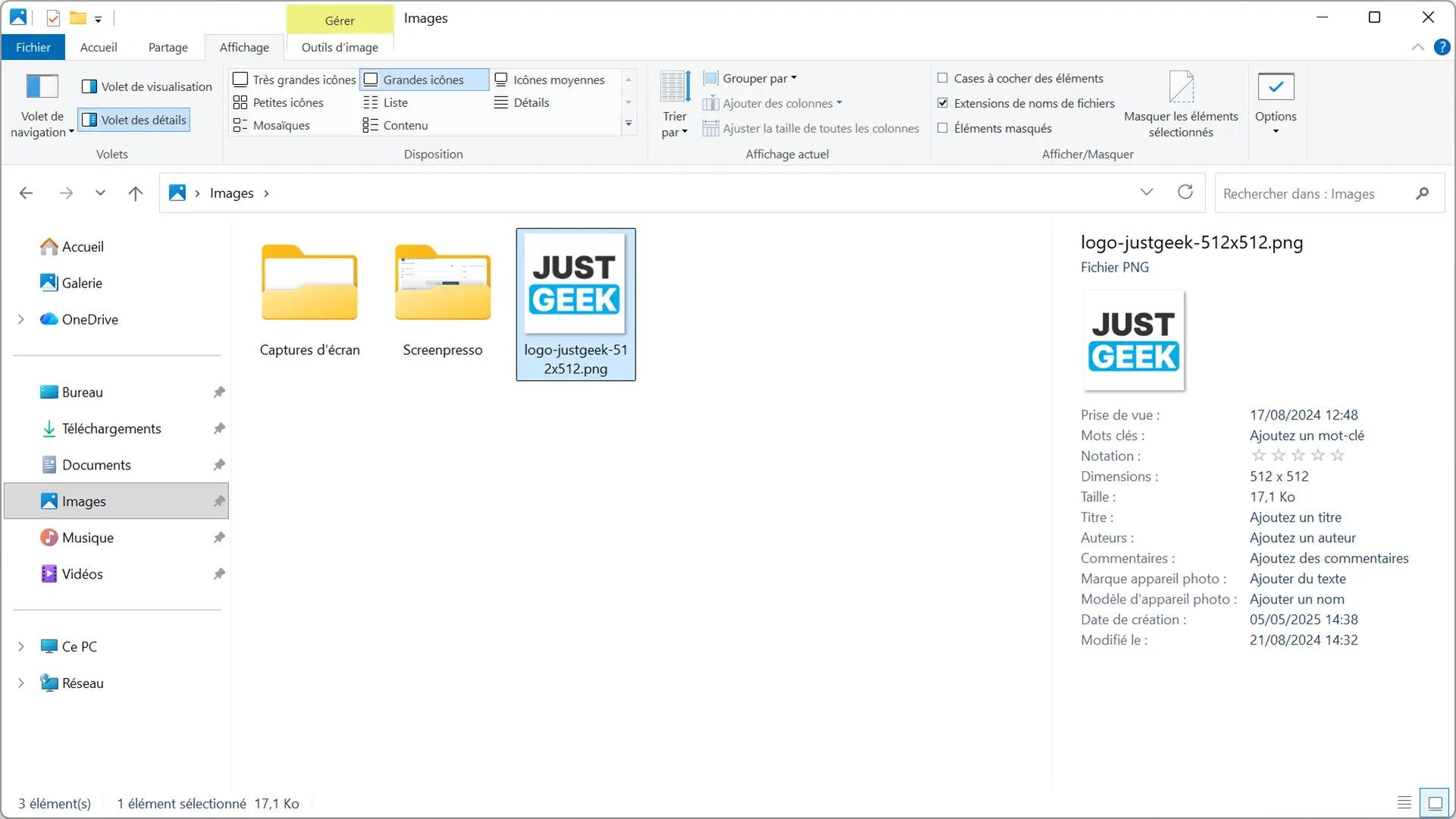Unpin Images via its pin icon

219,501
